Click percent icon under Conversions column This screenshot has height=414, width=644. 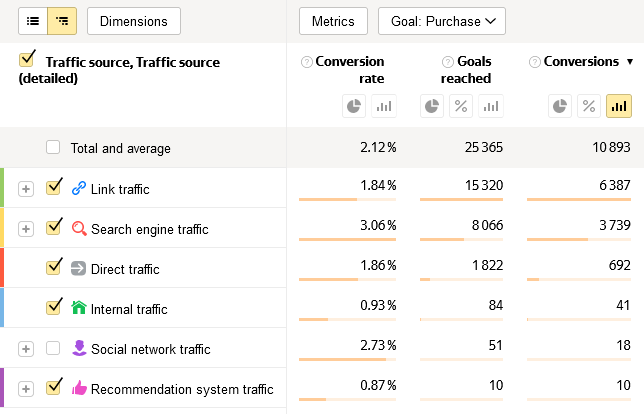pos(589,105)
